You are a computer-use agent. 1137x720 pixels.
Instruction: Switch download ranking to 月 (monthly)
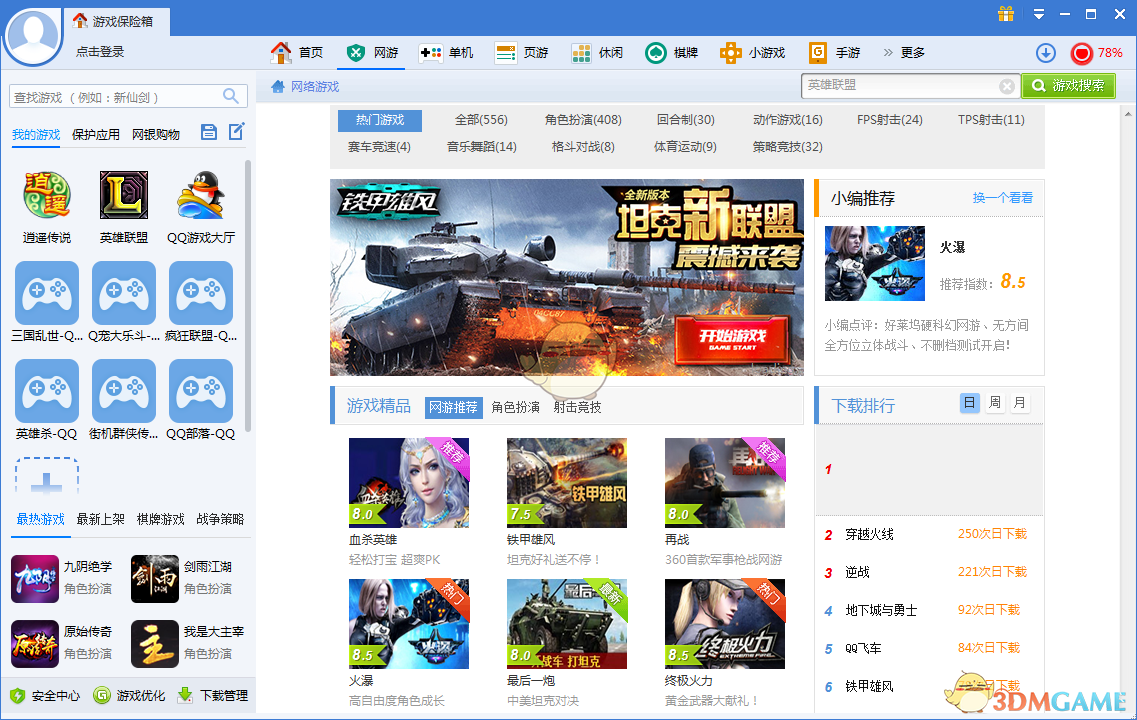click(x=1019, y=401)
